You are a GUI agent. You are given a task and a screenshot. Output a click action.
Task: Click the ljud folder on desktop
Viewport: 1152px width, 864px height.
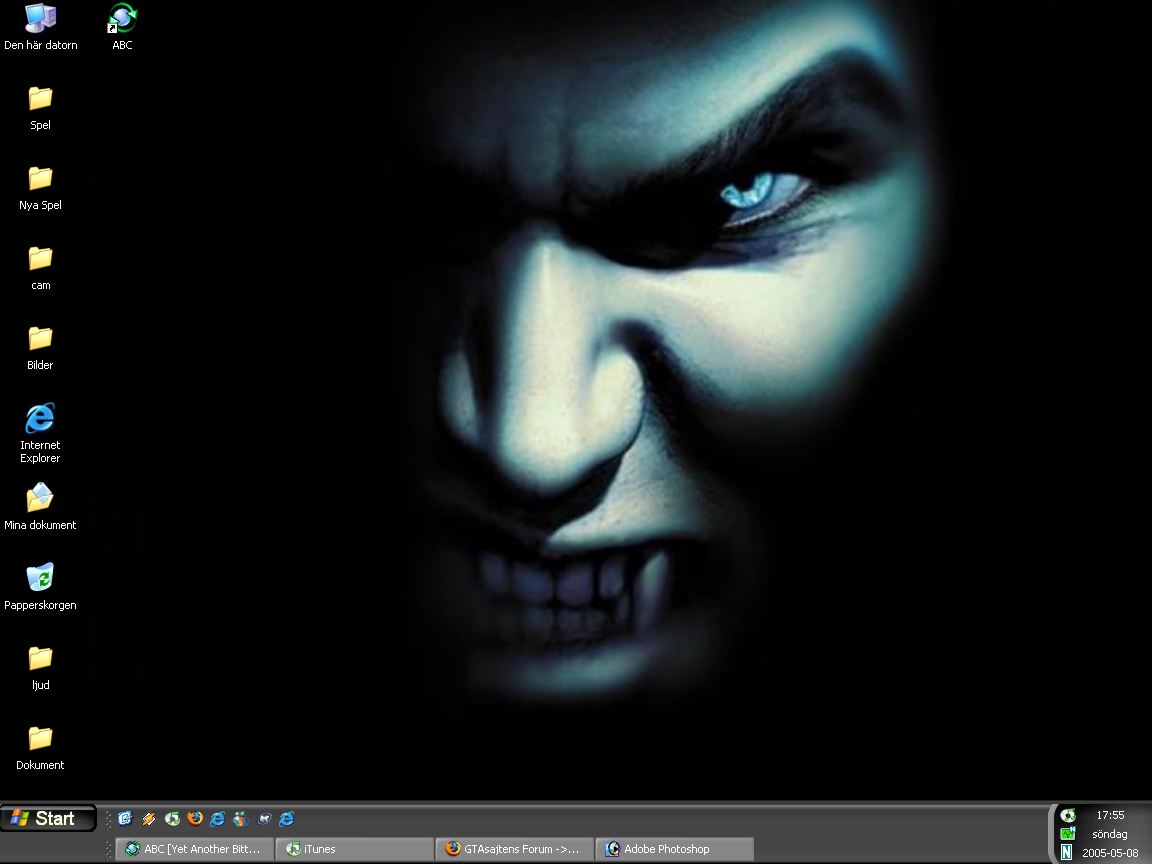click(40, 659)
